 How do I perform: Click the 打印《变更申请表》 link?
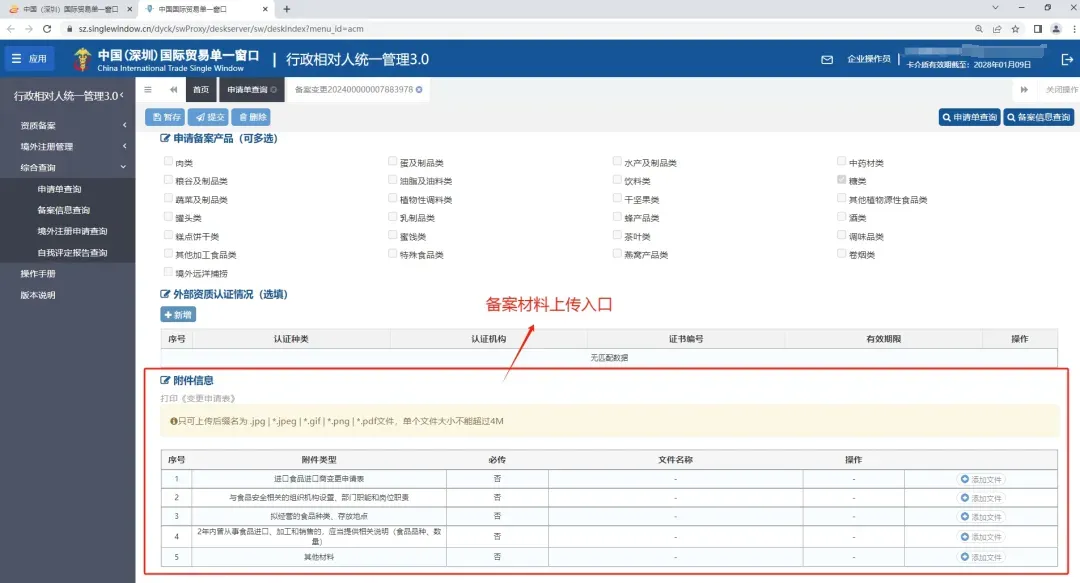pos(198,398)
